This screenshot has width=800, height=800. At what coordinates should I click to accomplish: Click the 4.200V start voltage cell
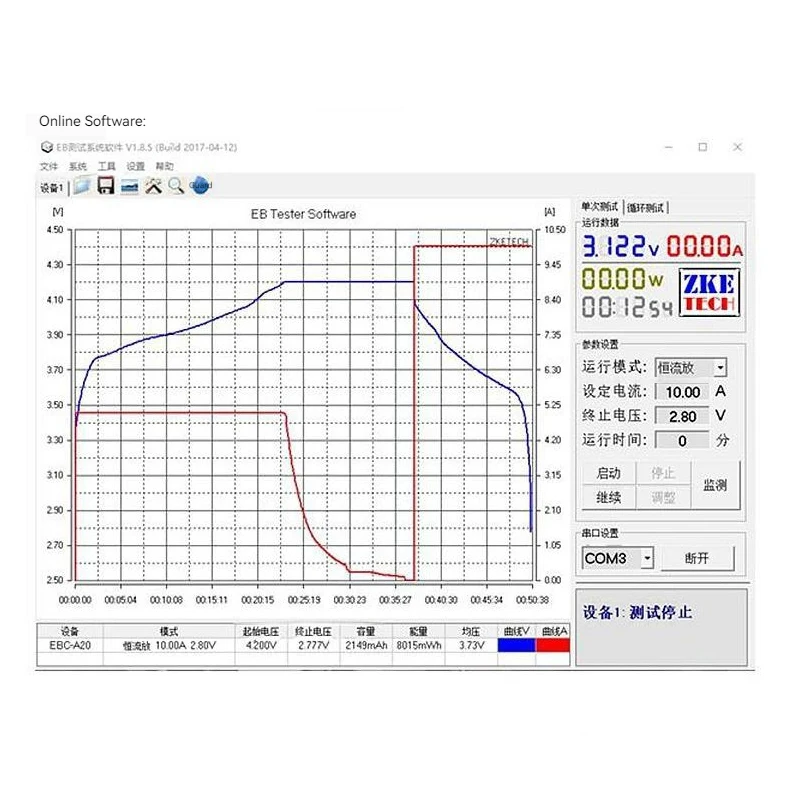261,645
